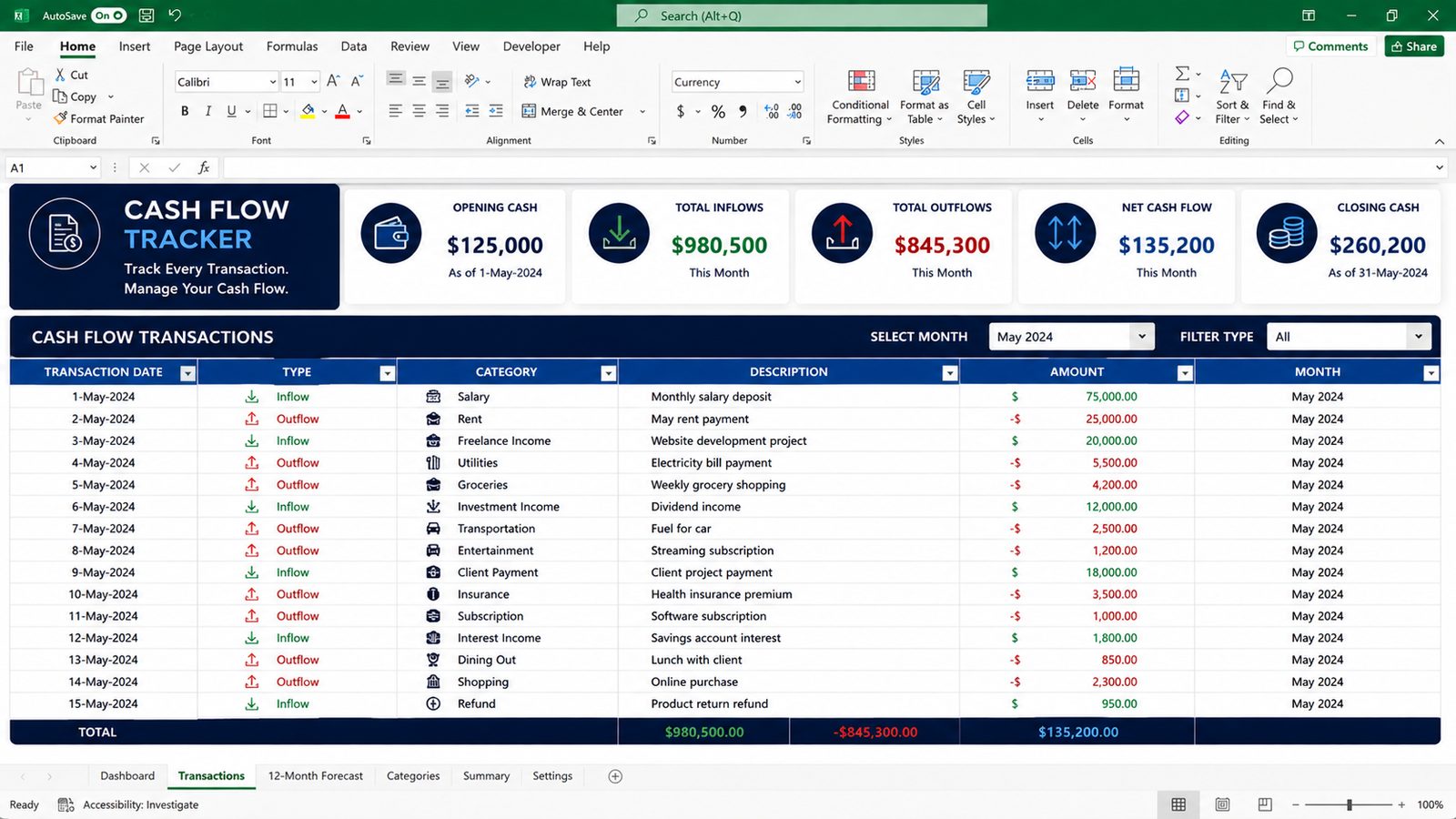Apply Bold formatting
Image resolution: width=1456 pixels, height=819 pixels.
185,111
